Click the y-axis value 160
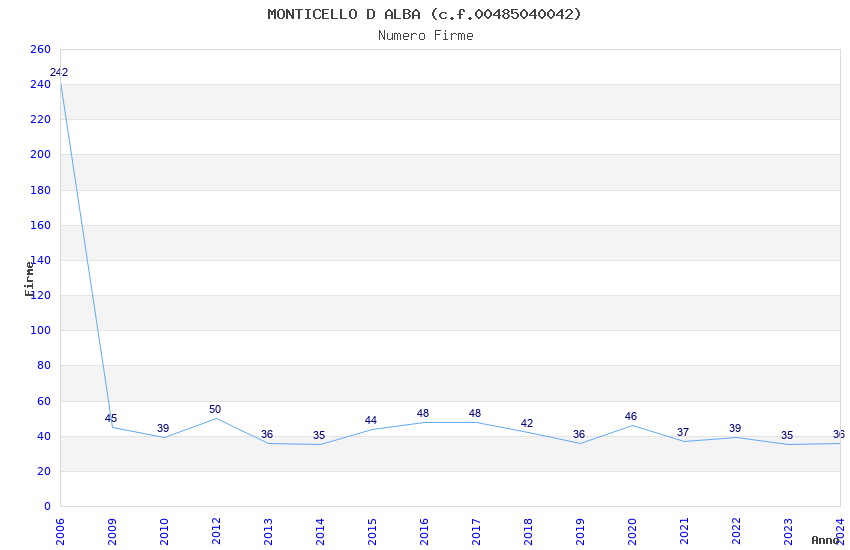The height and width of the screenshot is (550, 850). click(x=41, y=225)
